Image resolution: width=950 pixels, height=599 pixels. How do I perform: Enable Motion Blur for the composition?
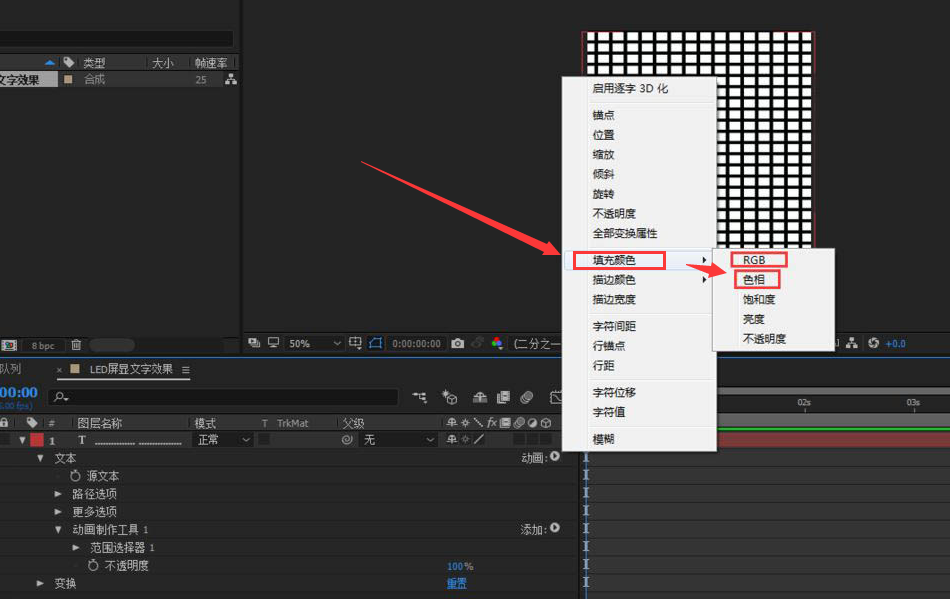click(527, 397)
